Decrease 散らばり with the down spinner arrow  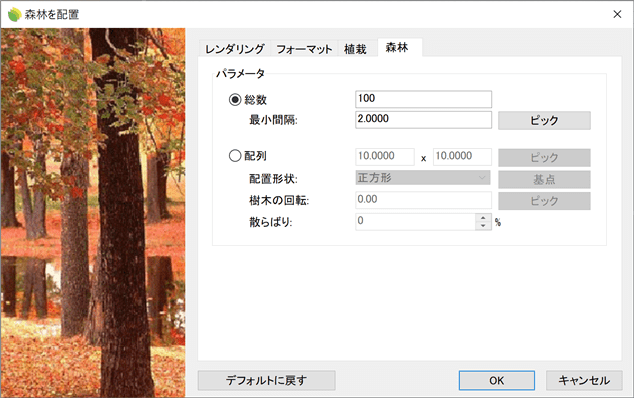coord(483,226)
